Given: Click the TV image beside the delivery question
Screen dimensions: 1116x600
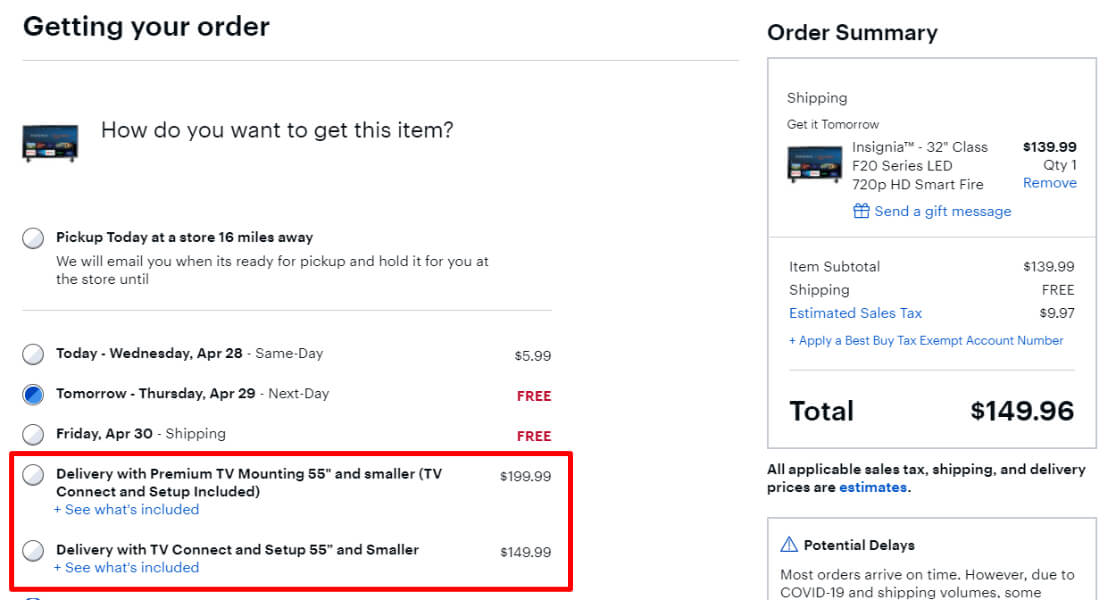Looking at the screenshot, I should (50, 143).
